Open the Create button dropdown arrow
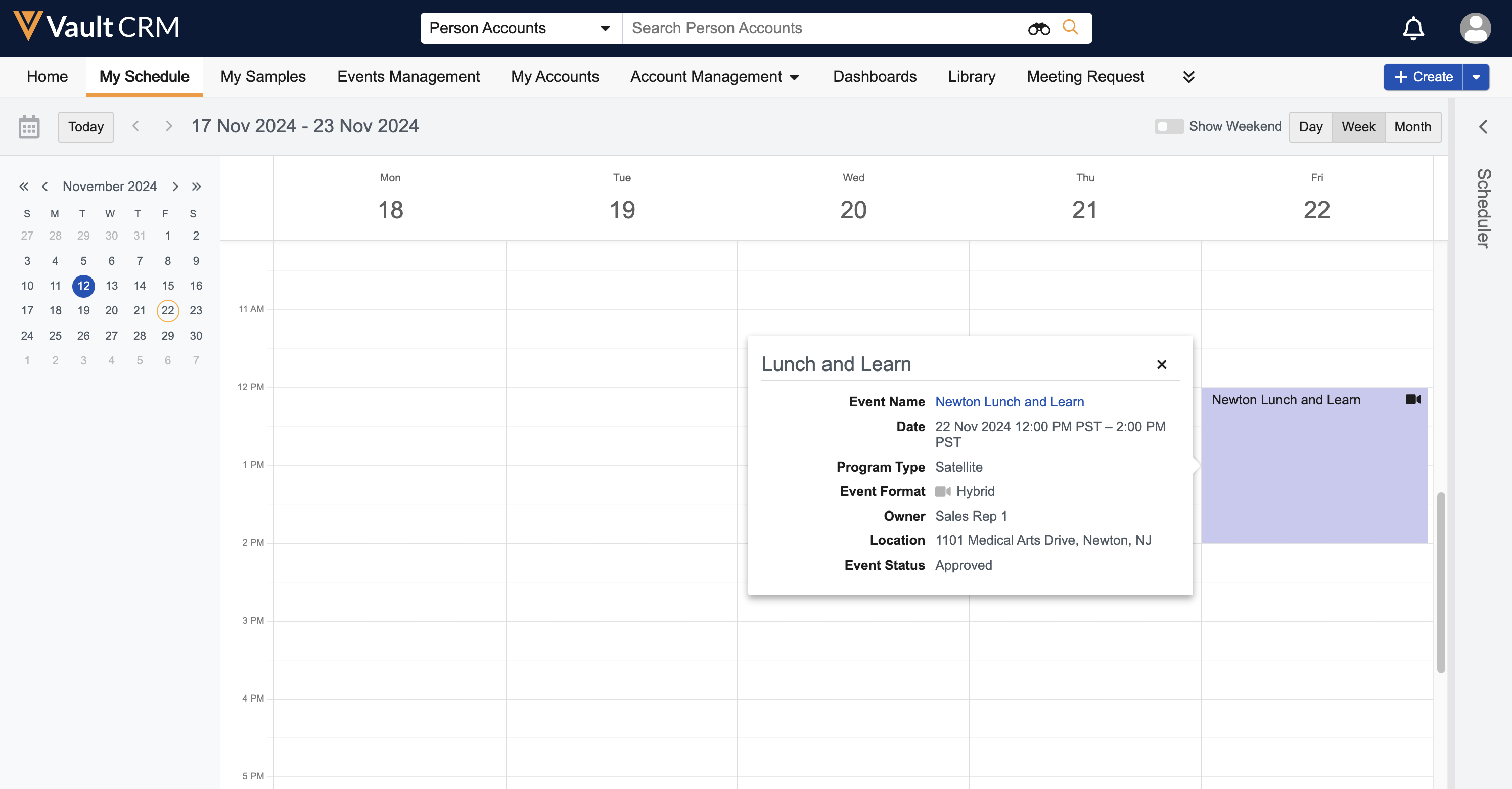The image size is (1512, 789). coord(1476,77)
